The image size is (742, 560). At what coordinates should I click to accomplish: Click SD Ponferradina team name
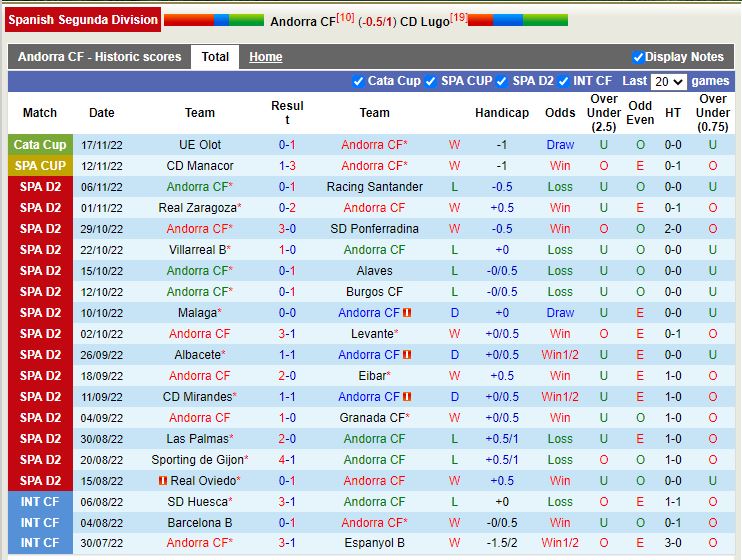point(374,229)
